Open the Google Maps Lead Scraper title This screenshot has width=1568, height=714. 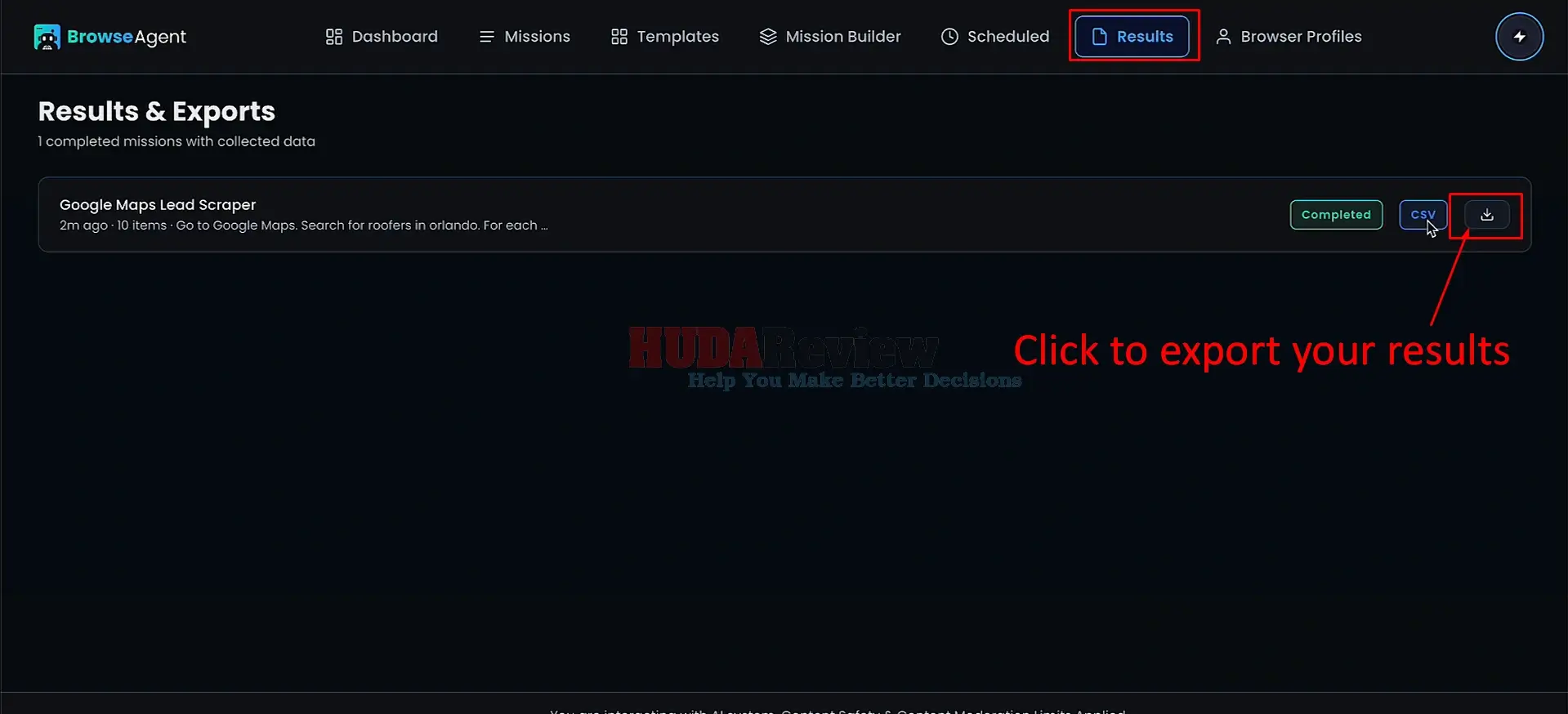(158, 205)
